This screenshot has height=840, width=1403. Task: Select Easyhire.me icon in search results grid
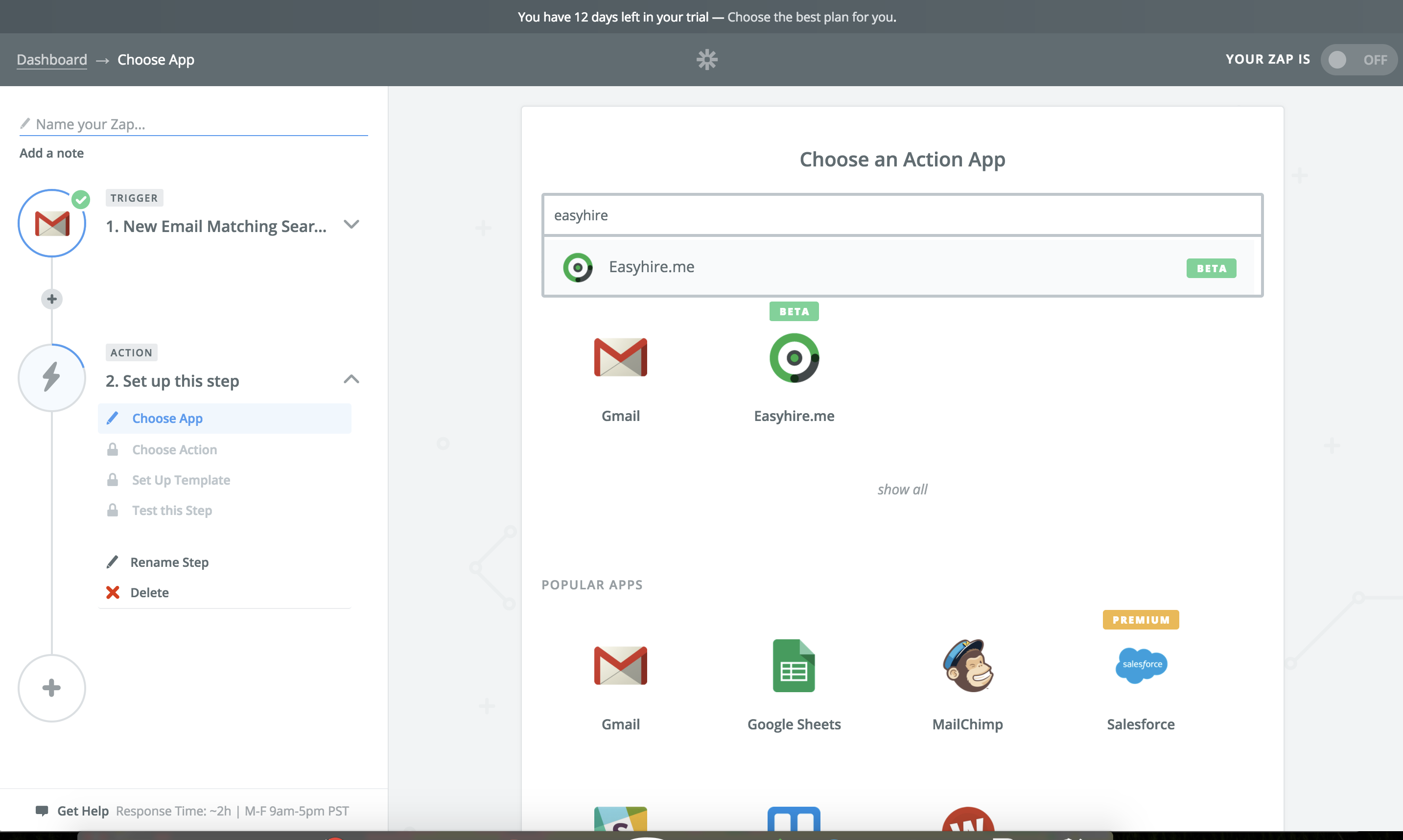tap(794, 358)
